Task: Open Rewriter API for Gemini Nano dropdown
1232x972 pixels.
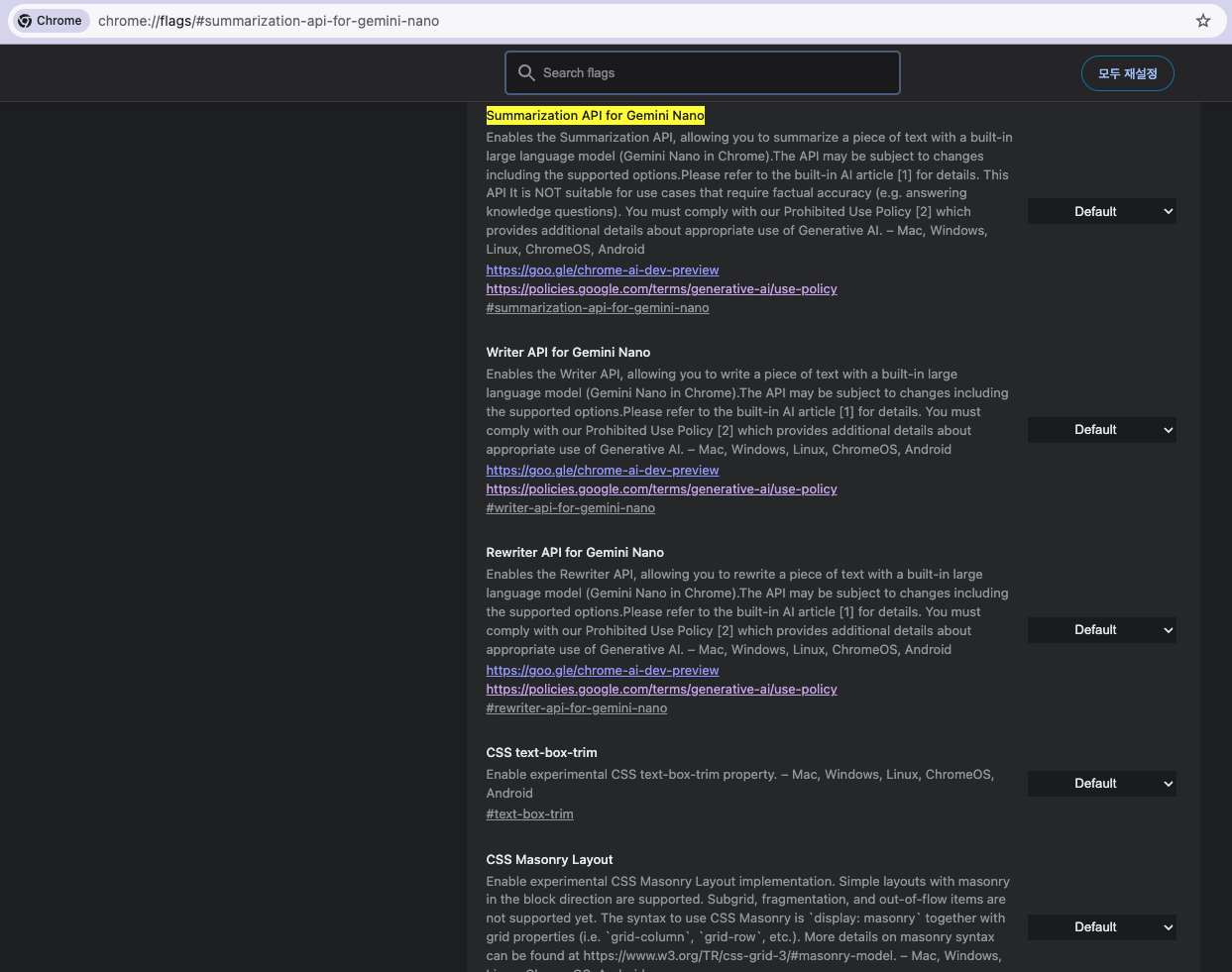Action: pos(1102,630)
